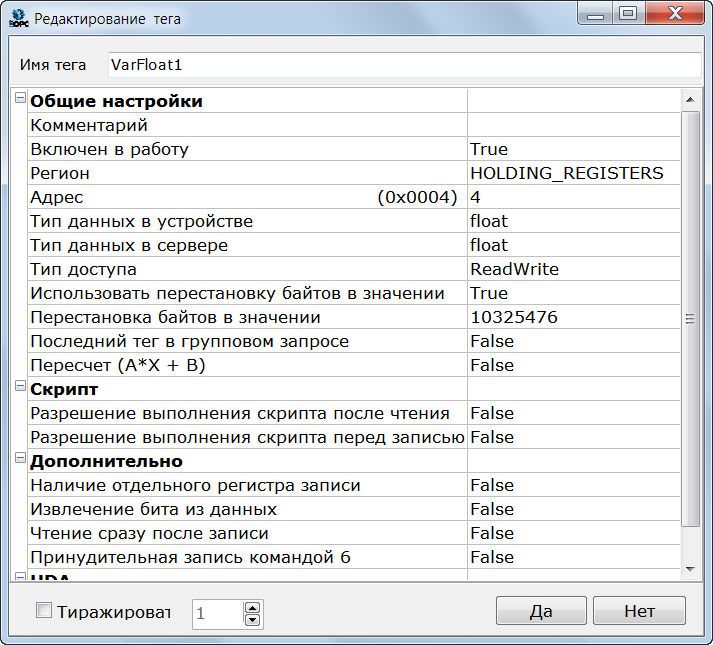The image size is (713, 645).
Task: Click the scrollbar up arrow in property list
Action: 689,100
